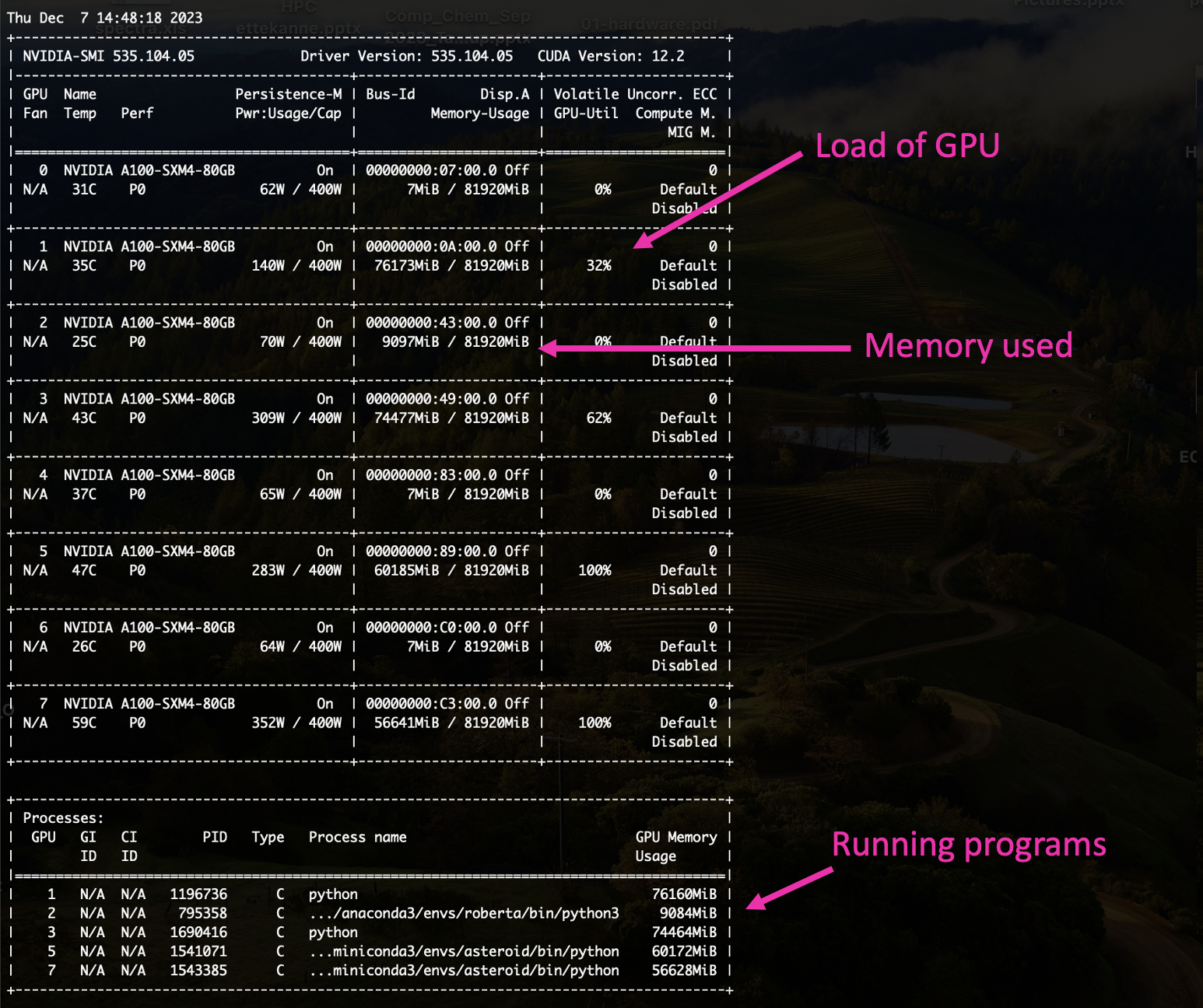This screenshot has width=1203, height=1008.
Task: Click the Pwr:Usage/Cap header
Action: click(x=289, y=114)
